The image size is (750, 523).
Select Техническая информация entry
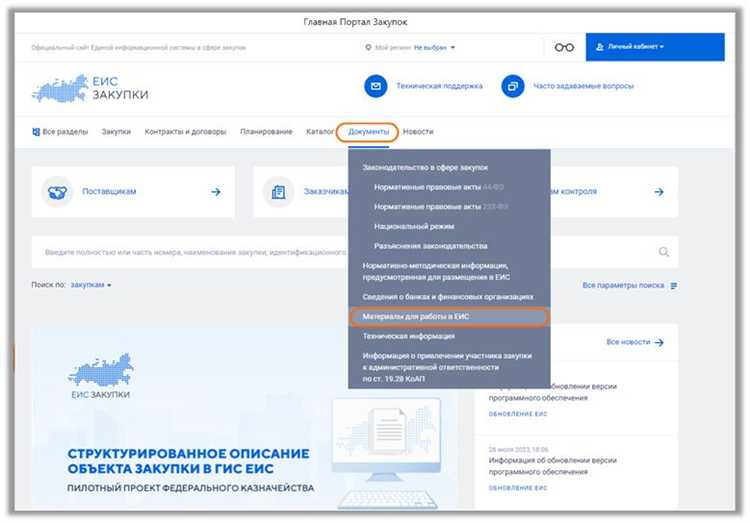[408, 336]
